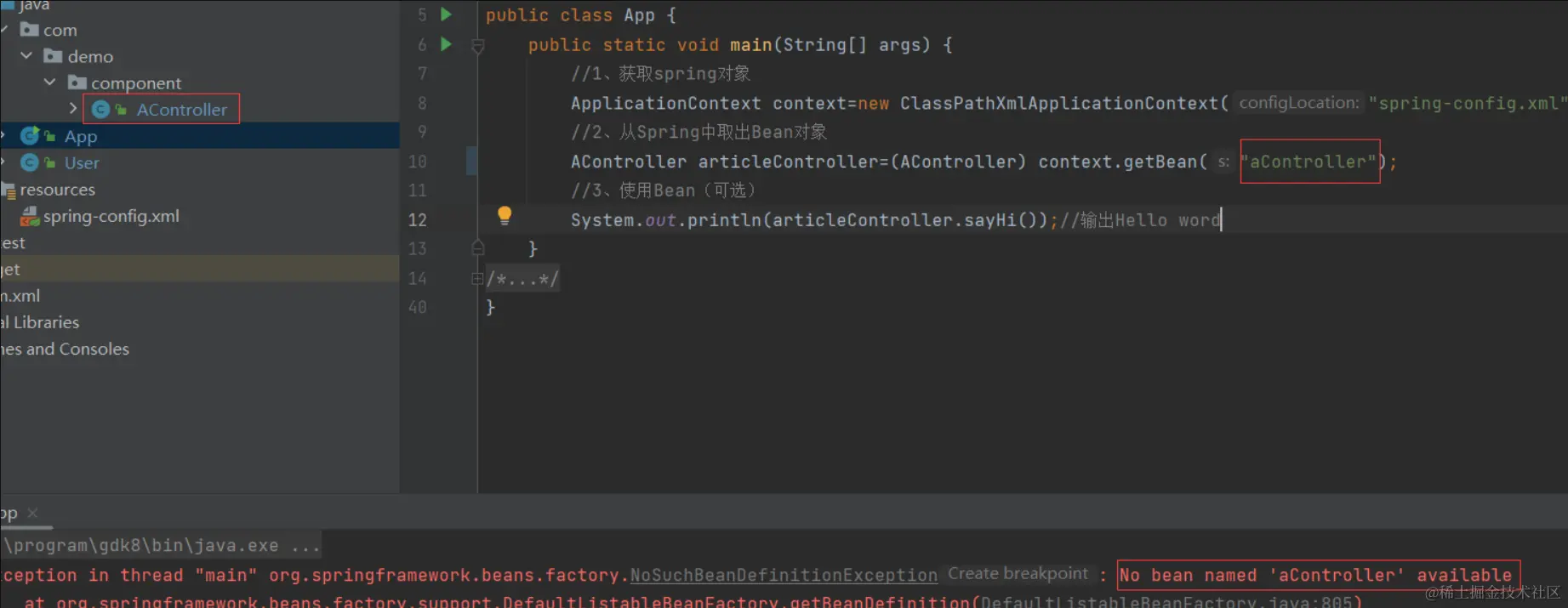Collapse the main method fold marker at line 6
The height and width of the screenshot is (608, 1568).
[x=478, y=46]
